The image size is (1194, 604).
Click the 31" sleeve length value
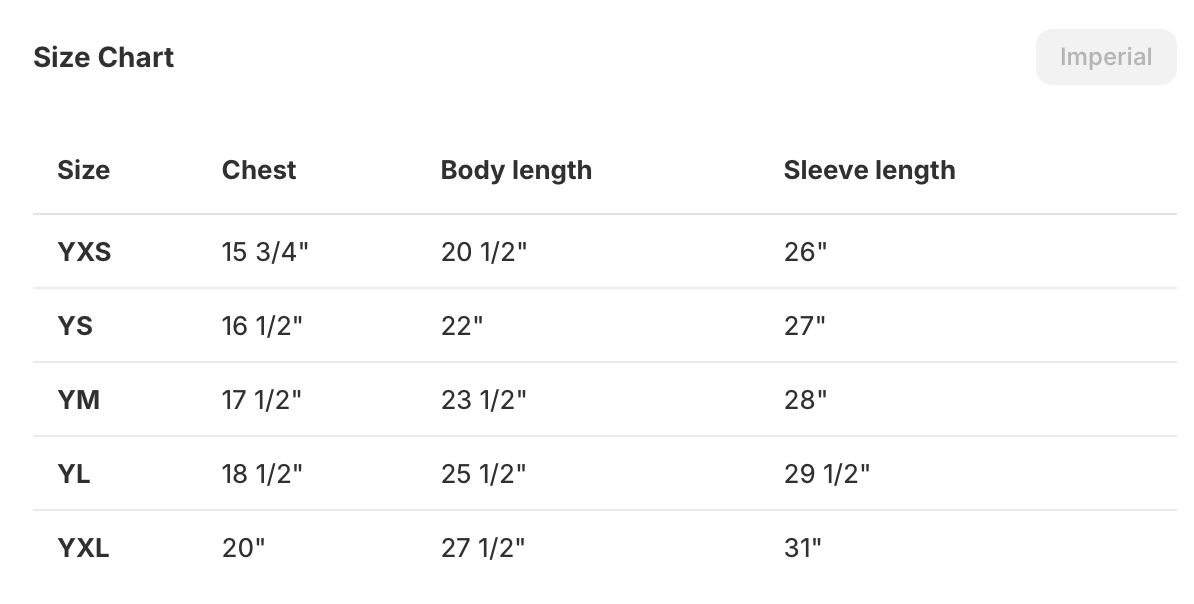pos(802,548)
